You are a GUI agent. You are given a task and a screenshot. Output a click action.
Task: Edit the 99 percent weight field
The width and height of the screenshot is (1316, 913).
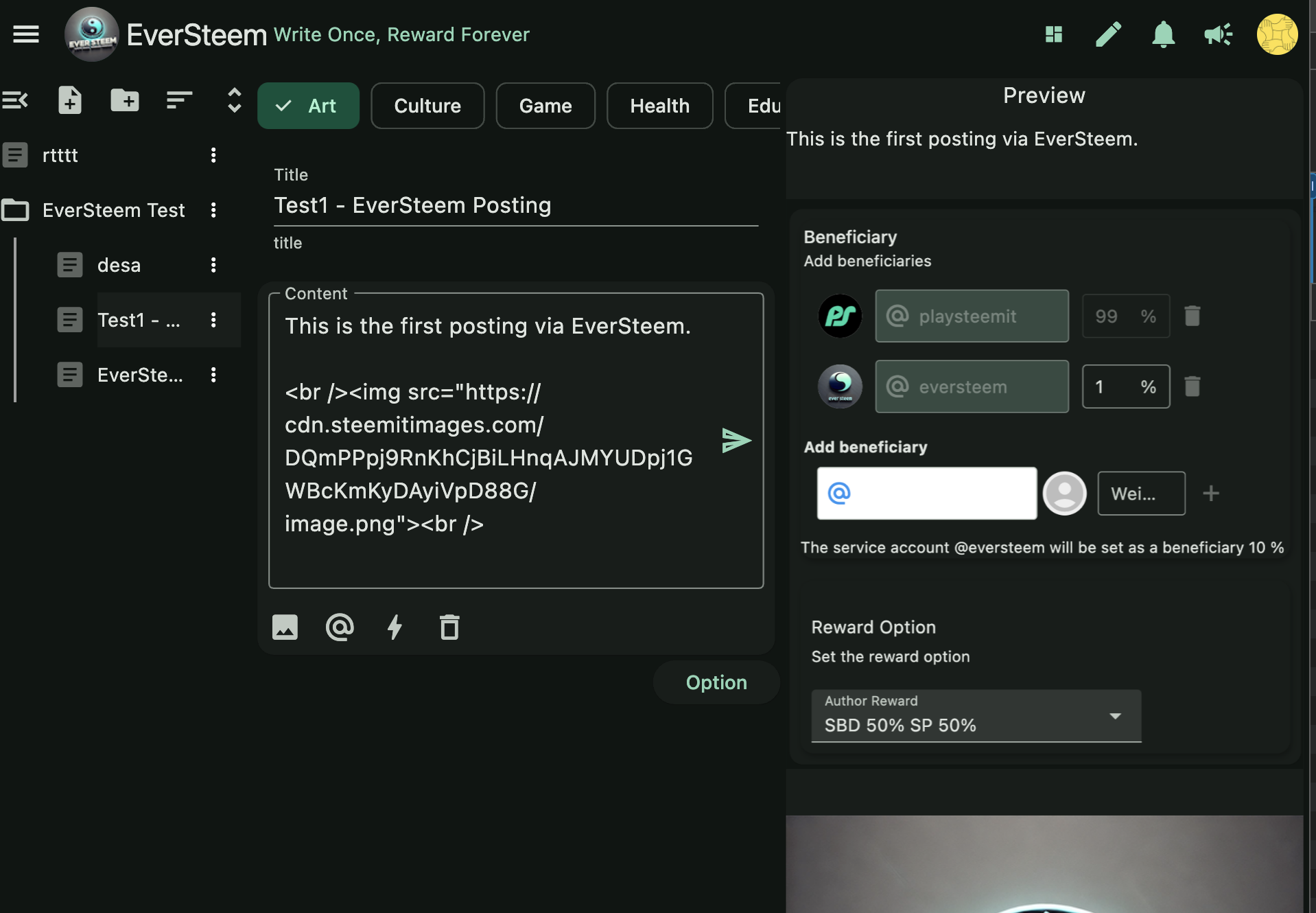coord(1125,316)
